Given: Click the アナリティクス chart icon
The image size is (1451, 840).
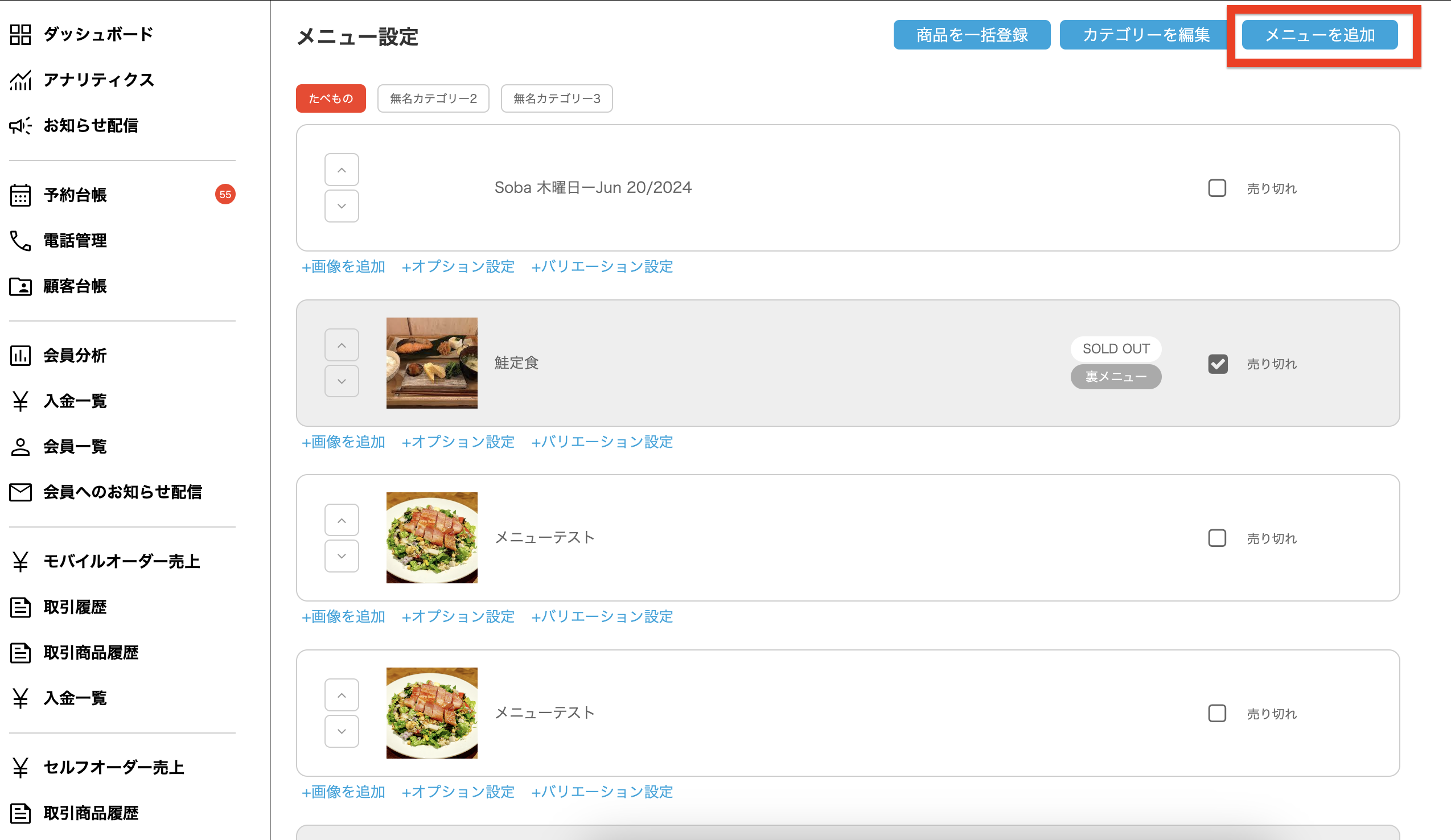Looking at the screenshot, I should [20, 80].
